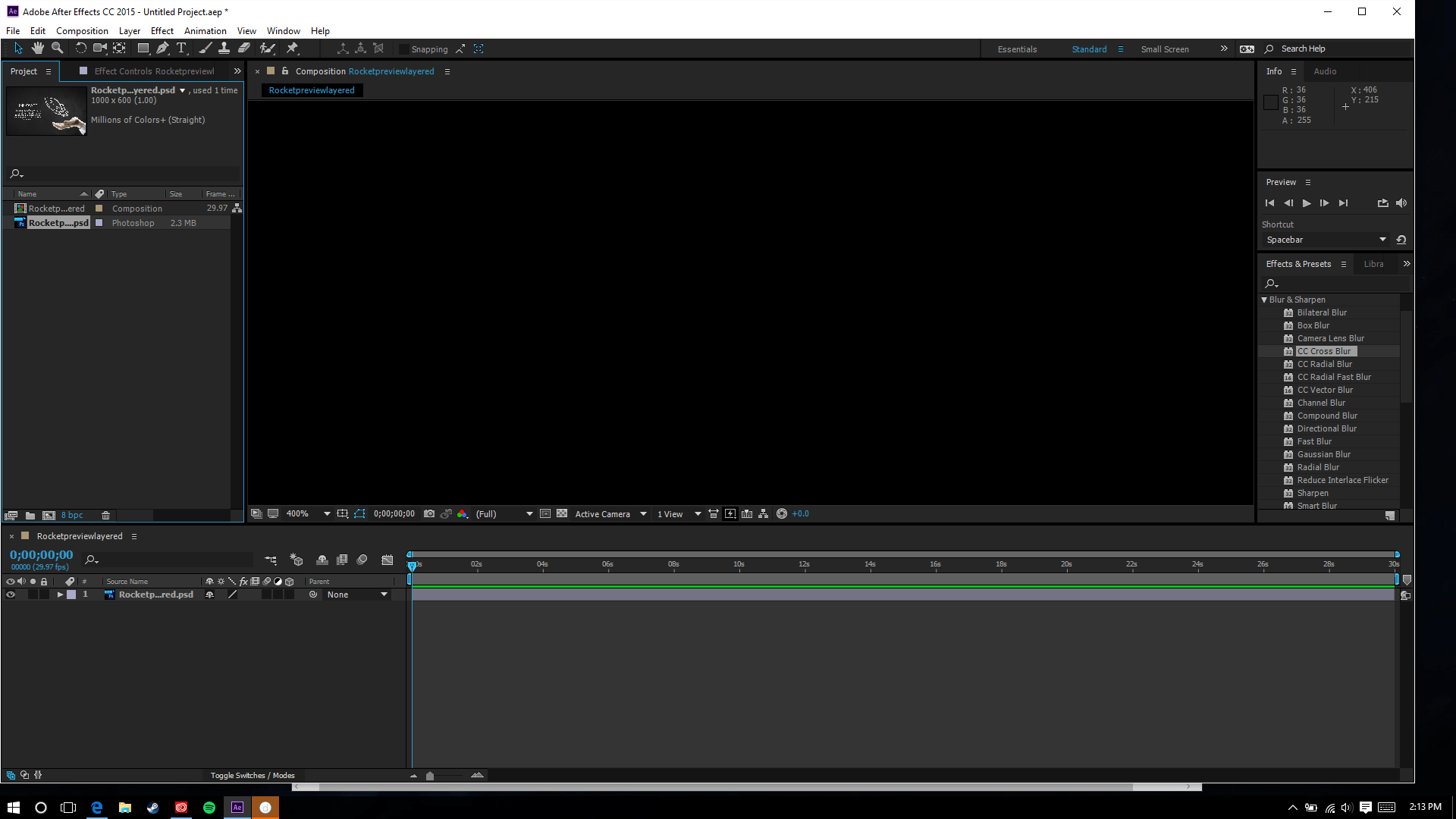Select the Roto Brush tool
Viewport: 1456px width, 819px height.
(268, 48)
